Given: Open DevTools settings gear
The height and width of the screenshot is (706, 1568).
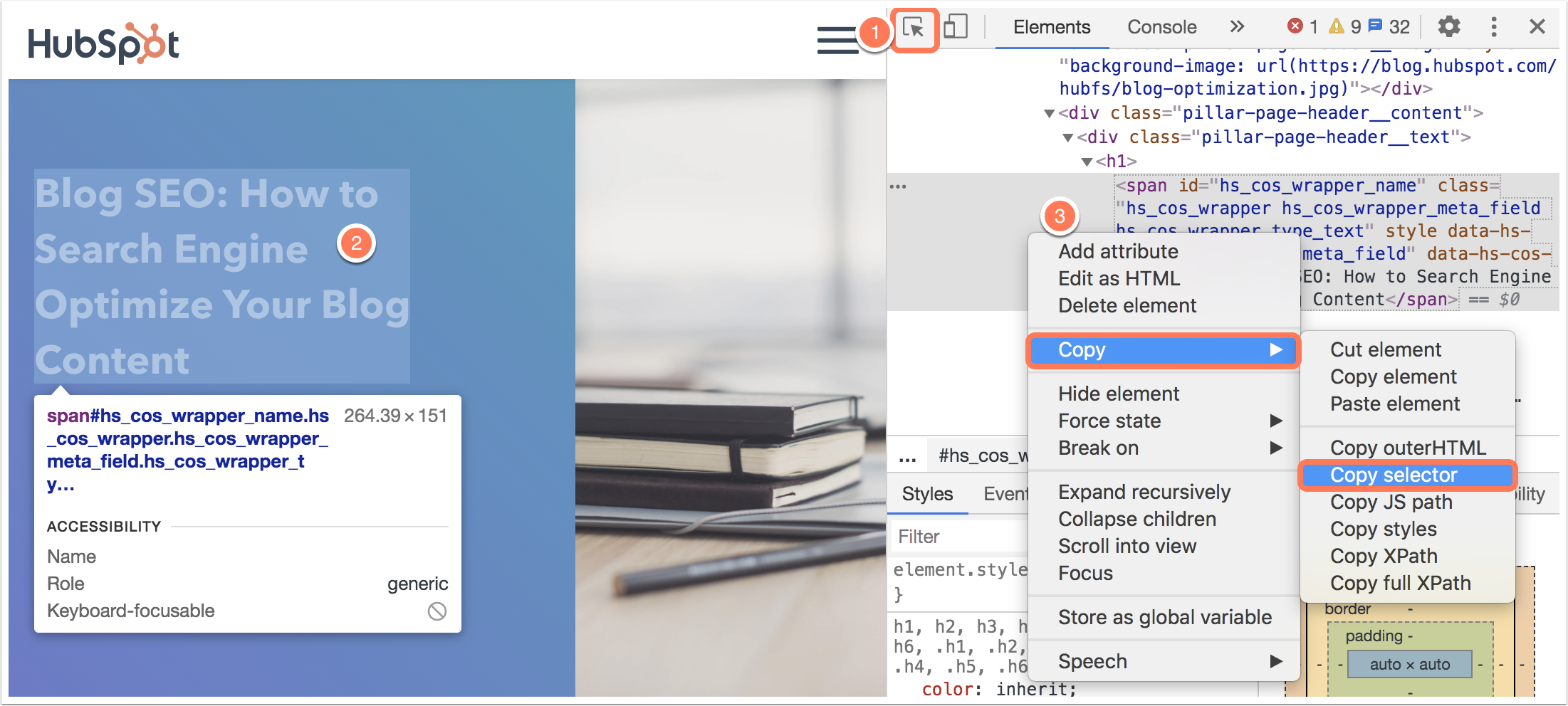Looking at the screenshot, I should tap(1449, 26).
